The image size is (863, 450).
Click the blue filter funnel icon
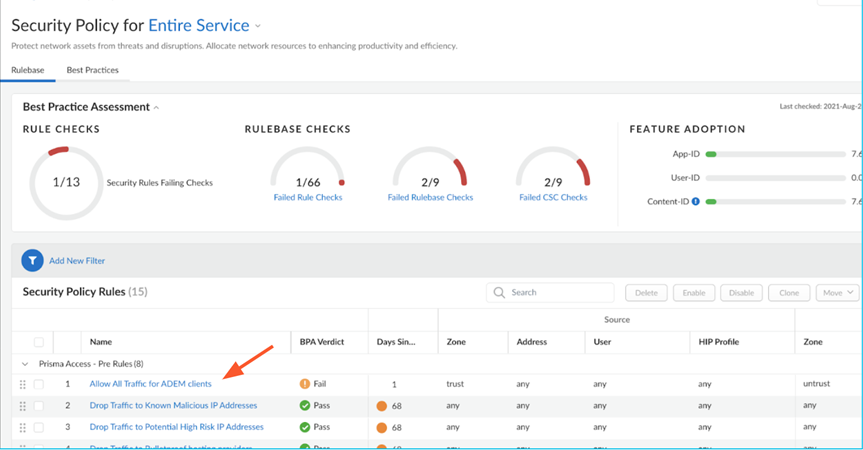click(33, 260)
